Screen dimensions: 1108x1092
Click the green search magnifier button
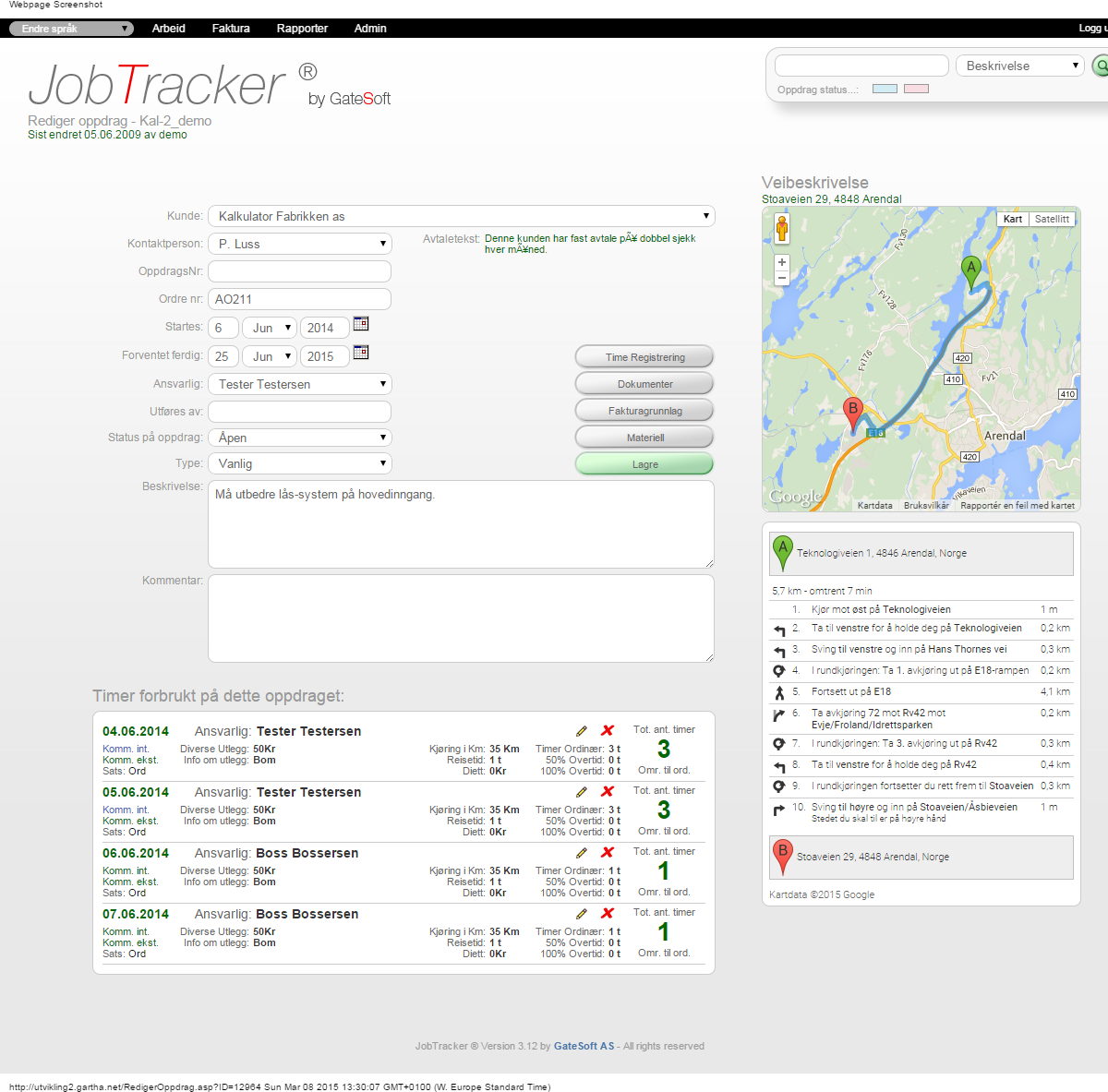click(x=1101, y=66)
